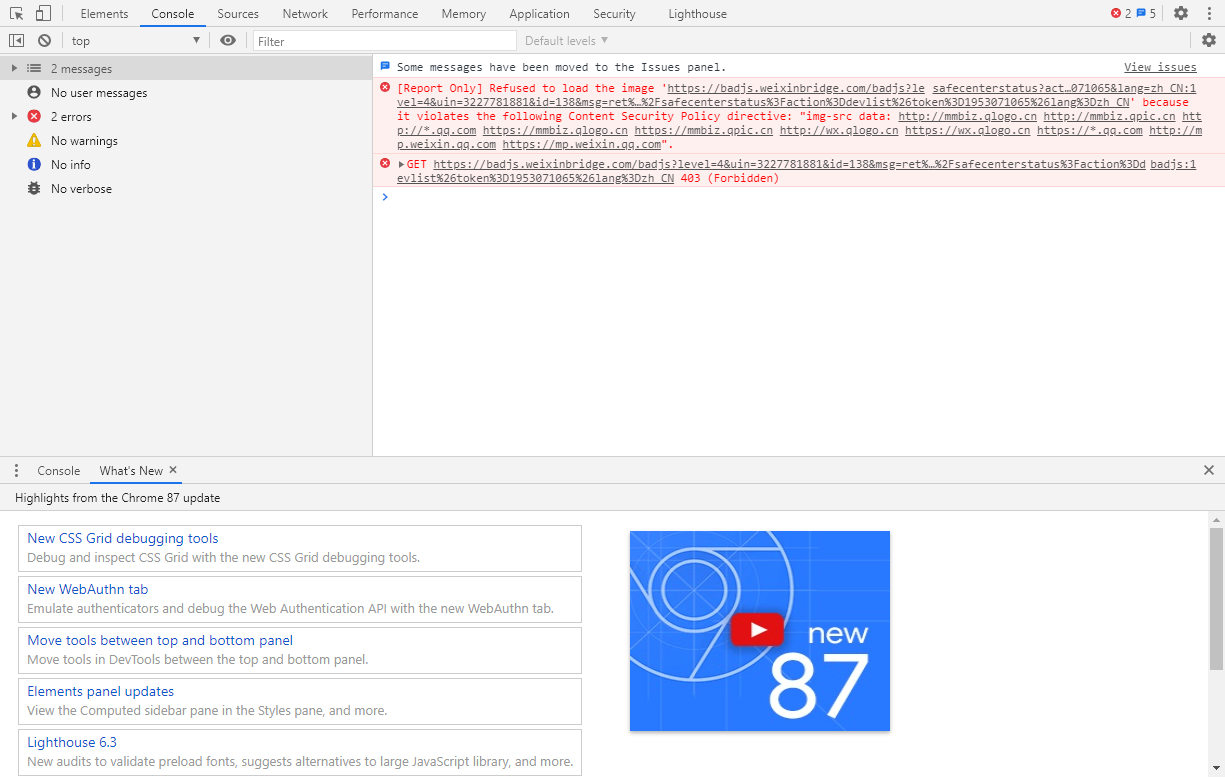Switch to the drawer Console tab
The width and height of the screenshot is (1225, 777).
pyautogui.click(x=59, y=470)
